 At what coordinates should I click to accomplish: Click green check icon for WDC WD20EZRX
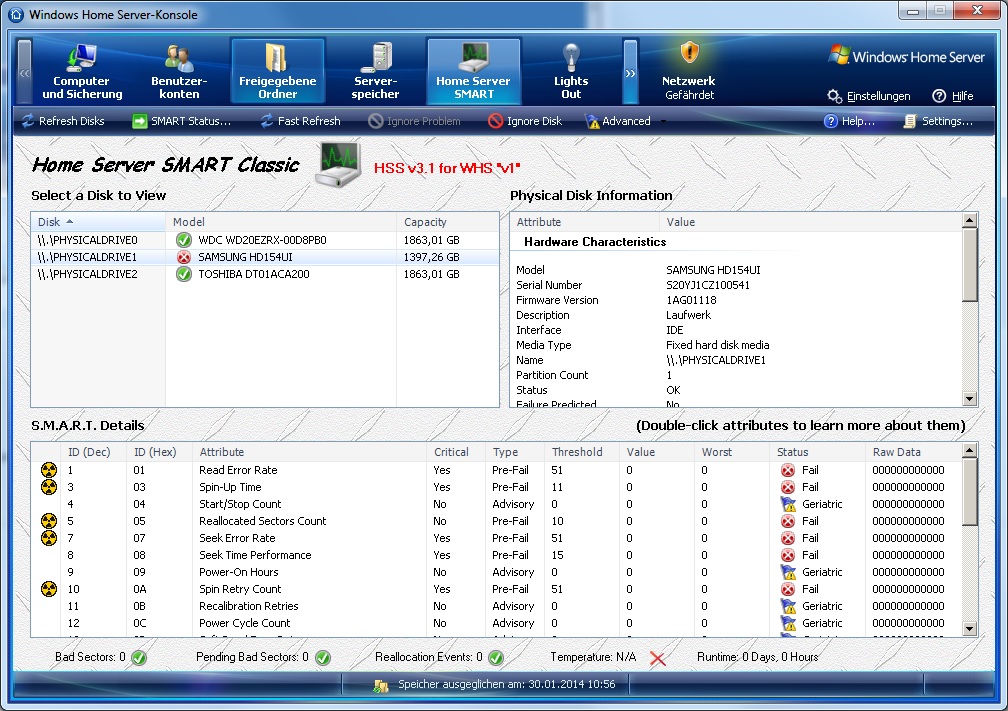[184, 240]
